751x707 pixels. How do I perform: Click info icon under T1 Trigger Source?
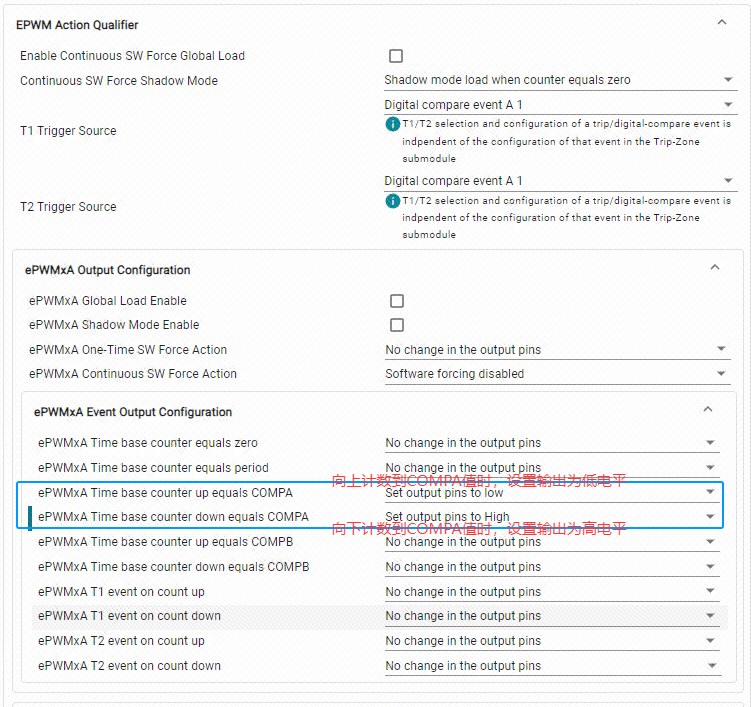[x=392, y=125]
